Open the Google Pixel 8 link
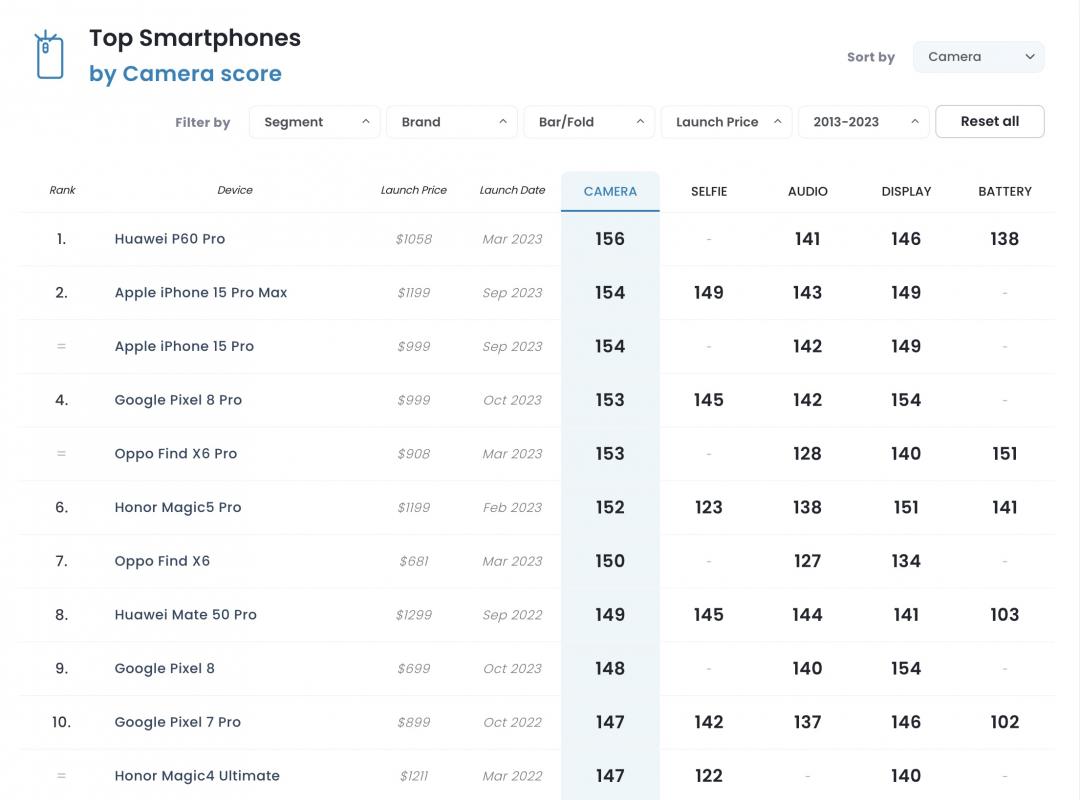 pyautogui.click(x=164, y=669)
